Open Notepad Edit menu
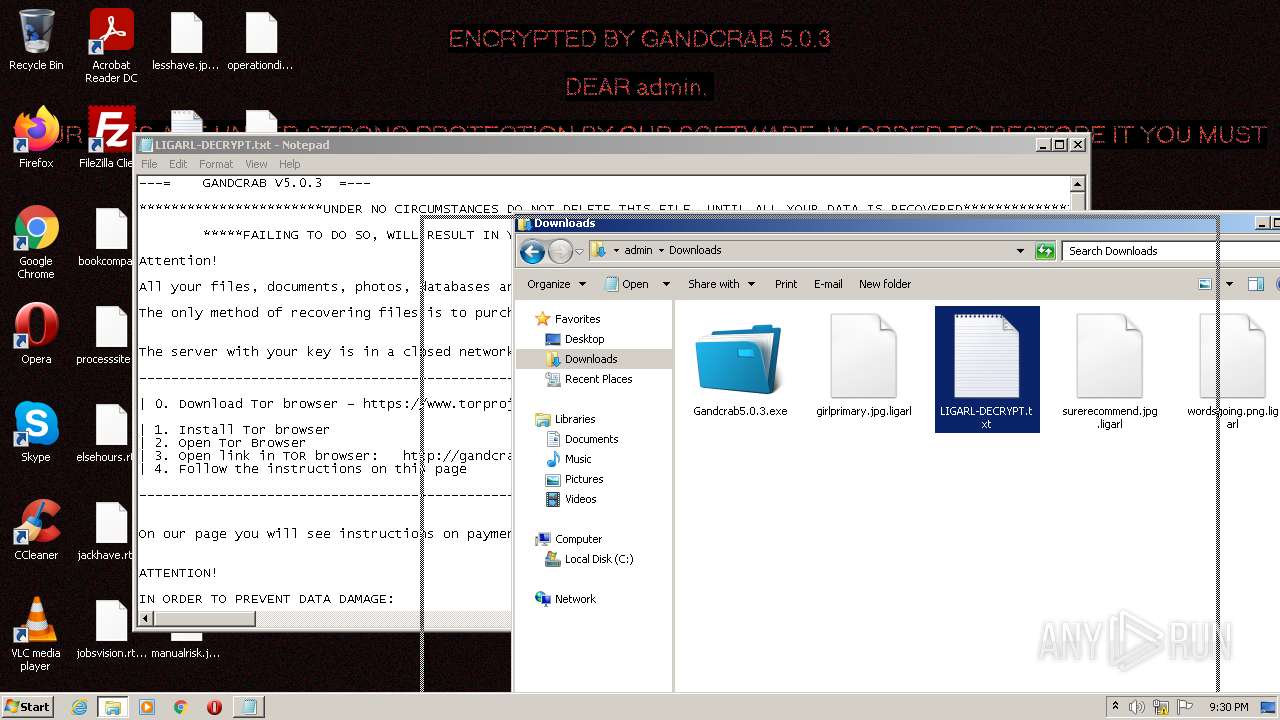Viewport: 1280px width, 720px height. point(178,164)
